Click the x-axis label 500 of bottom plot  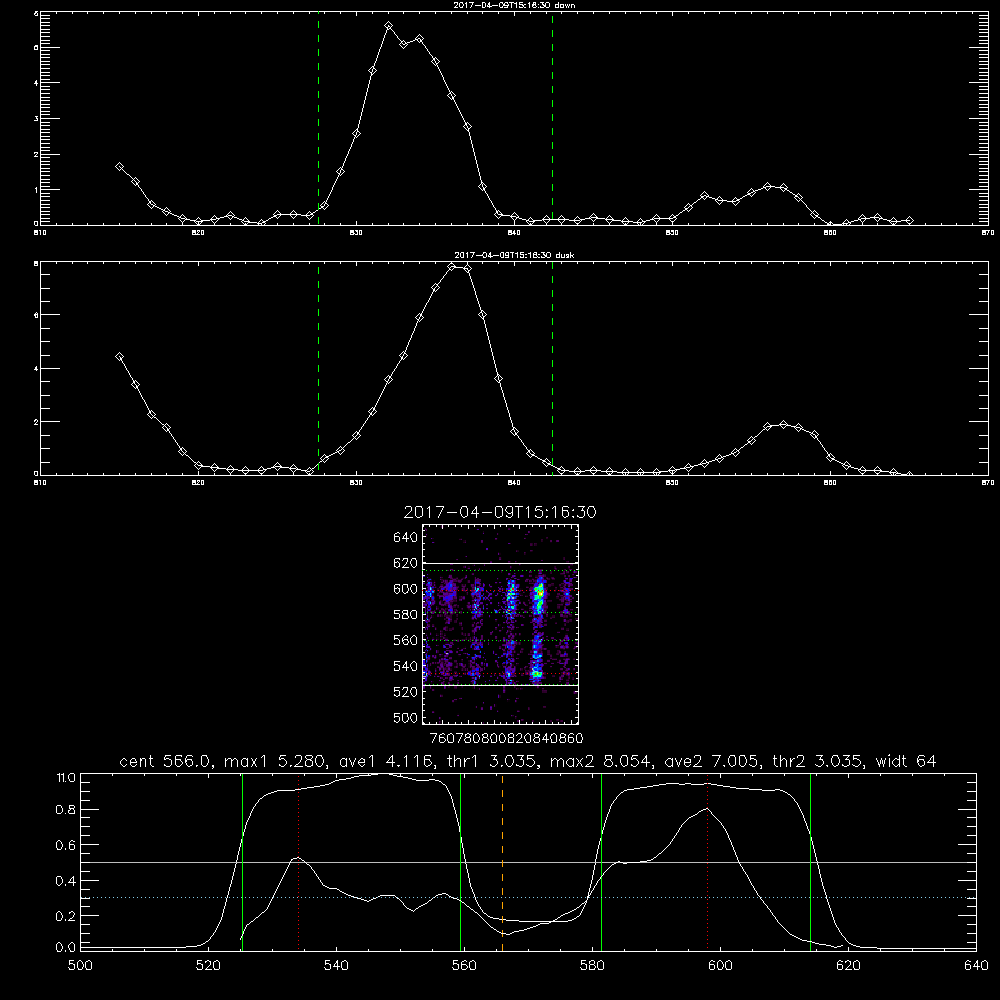[x=80, y=966]
